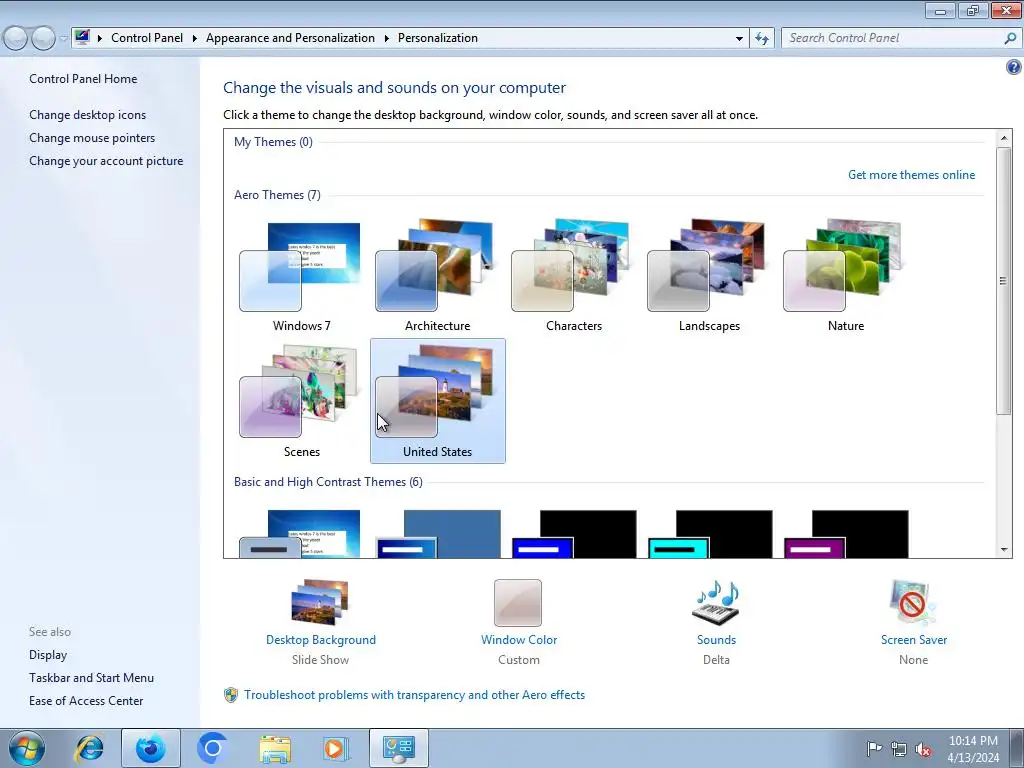
Task: Click the My Themes (0) heading
Action: pos(273,142)
